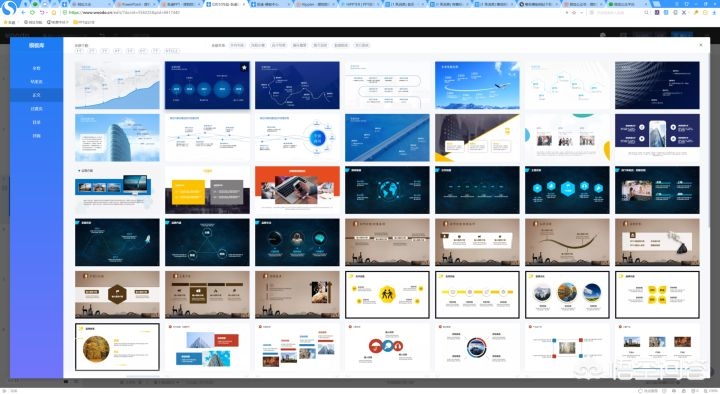Click the first pill filter under the header label
Image resolution: width=720 pixels, height=394 pixels.
(x=79, y=51)
